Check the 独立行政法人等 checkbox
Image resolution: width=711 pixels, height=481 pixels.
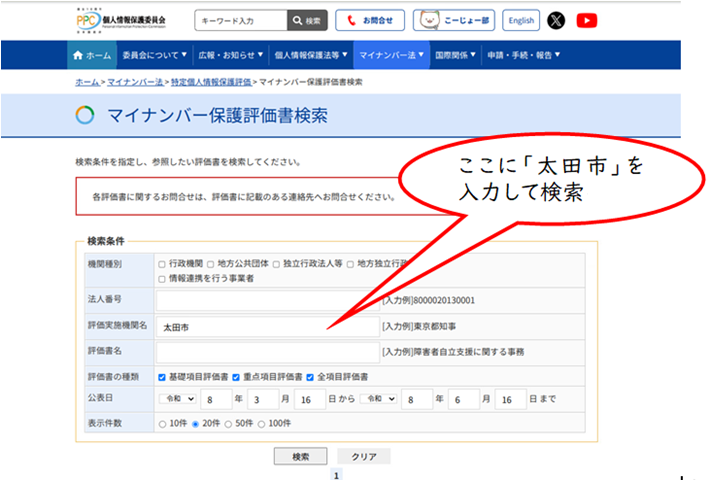coord(276,264)
